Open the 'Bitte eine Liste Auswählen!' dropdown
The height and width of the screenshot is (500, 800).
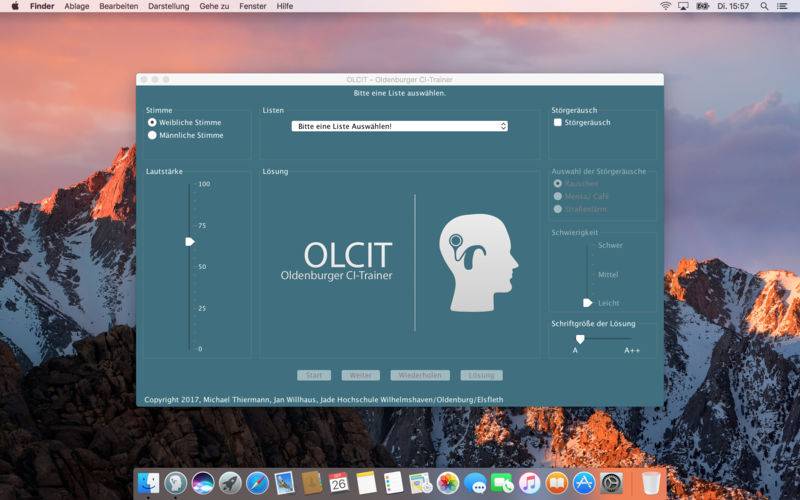click(400, 126)
